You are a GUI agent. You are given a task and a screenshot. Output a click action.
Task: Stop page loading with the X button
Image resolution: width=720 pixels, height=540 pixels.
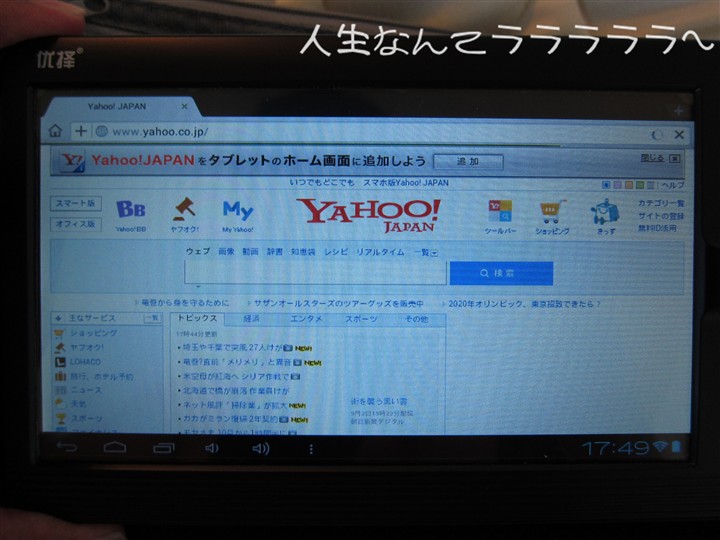679,135
